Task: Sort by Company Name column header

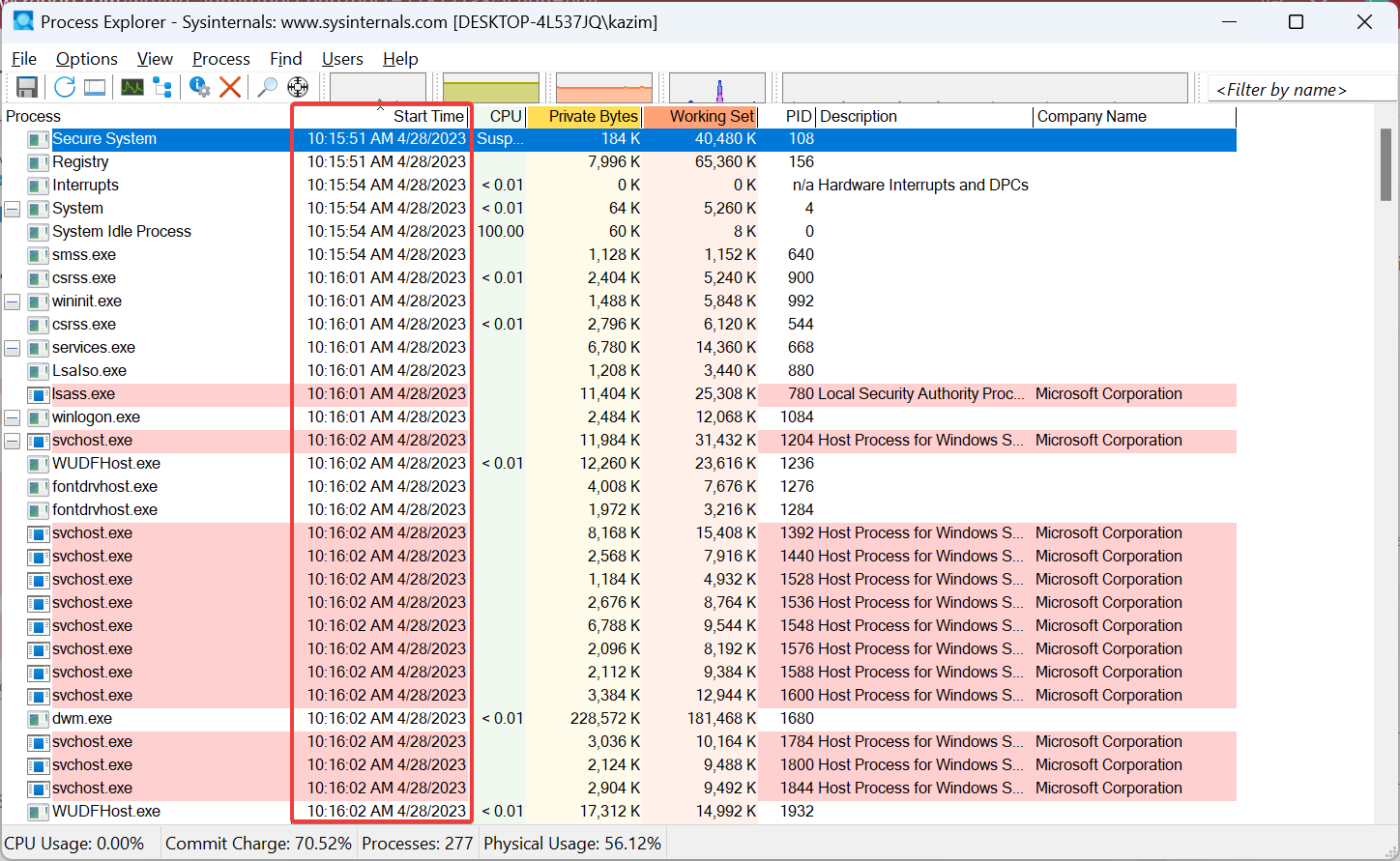Action: (x=1135, y=116)
